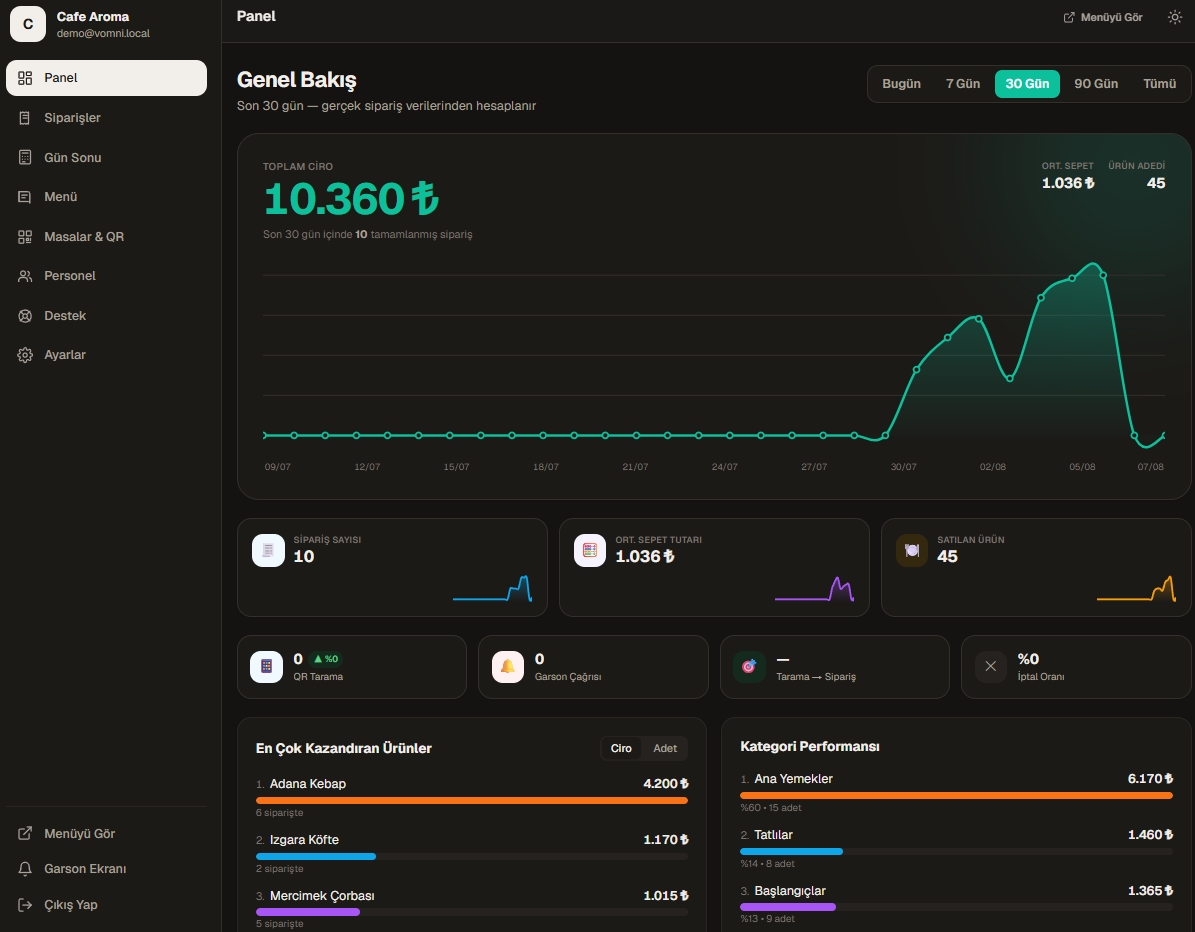The height and width of the screenshot is (932, 1195).
Task: Click the Garson Çağrısı bell card icon
Action: pos(508,667)
